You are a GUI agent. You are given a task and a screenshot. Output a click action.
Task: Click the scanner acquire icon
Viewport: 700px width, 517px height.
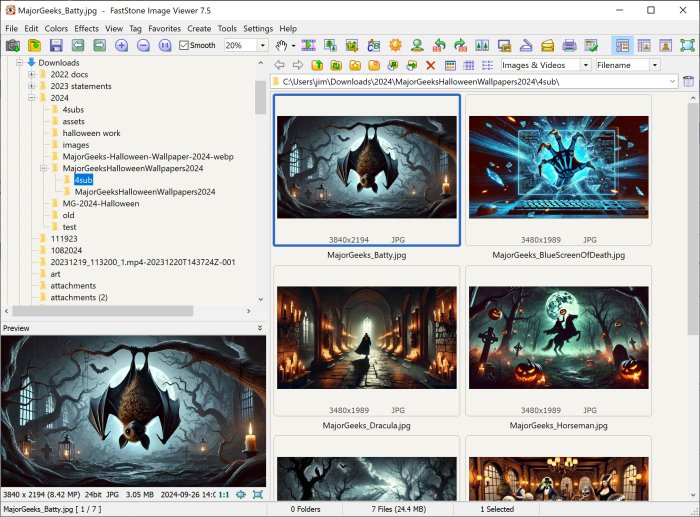pos(526,45)
